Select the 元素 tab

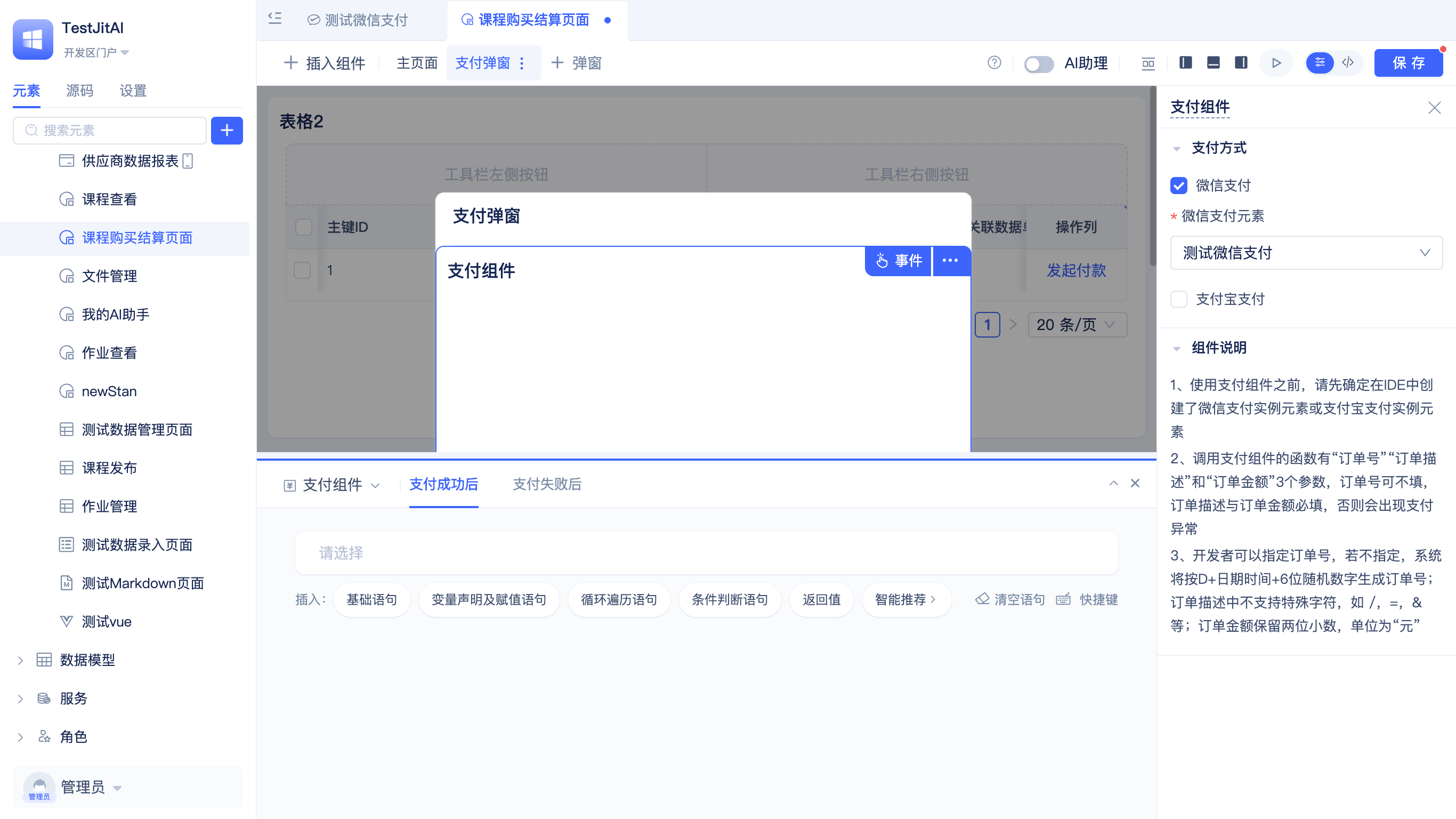pyautogui.click(x=27, y=91)
